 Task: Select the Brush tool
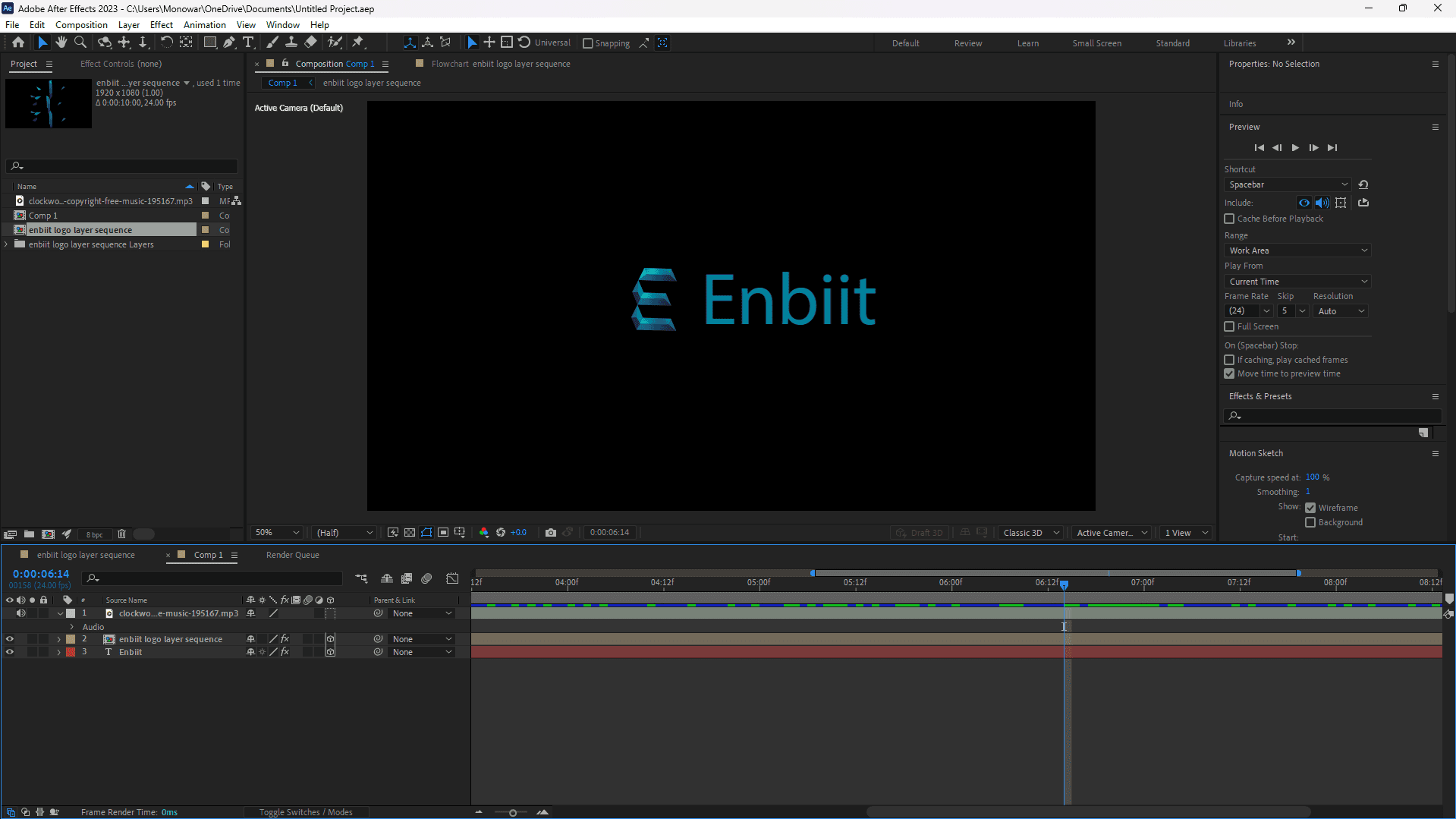coord(272,43)
